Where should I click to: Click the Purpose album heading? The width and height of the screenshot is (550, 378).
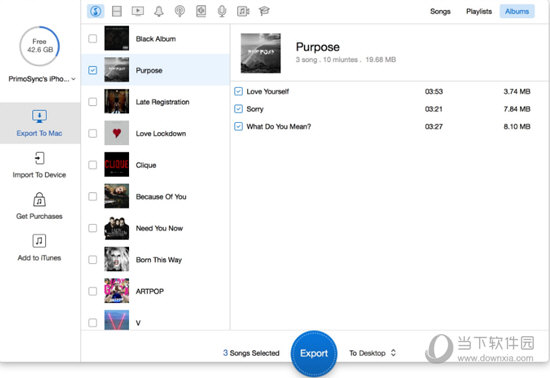coord(317,47)
